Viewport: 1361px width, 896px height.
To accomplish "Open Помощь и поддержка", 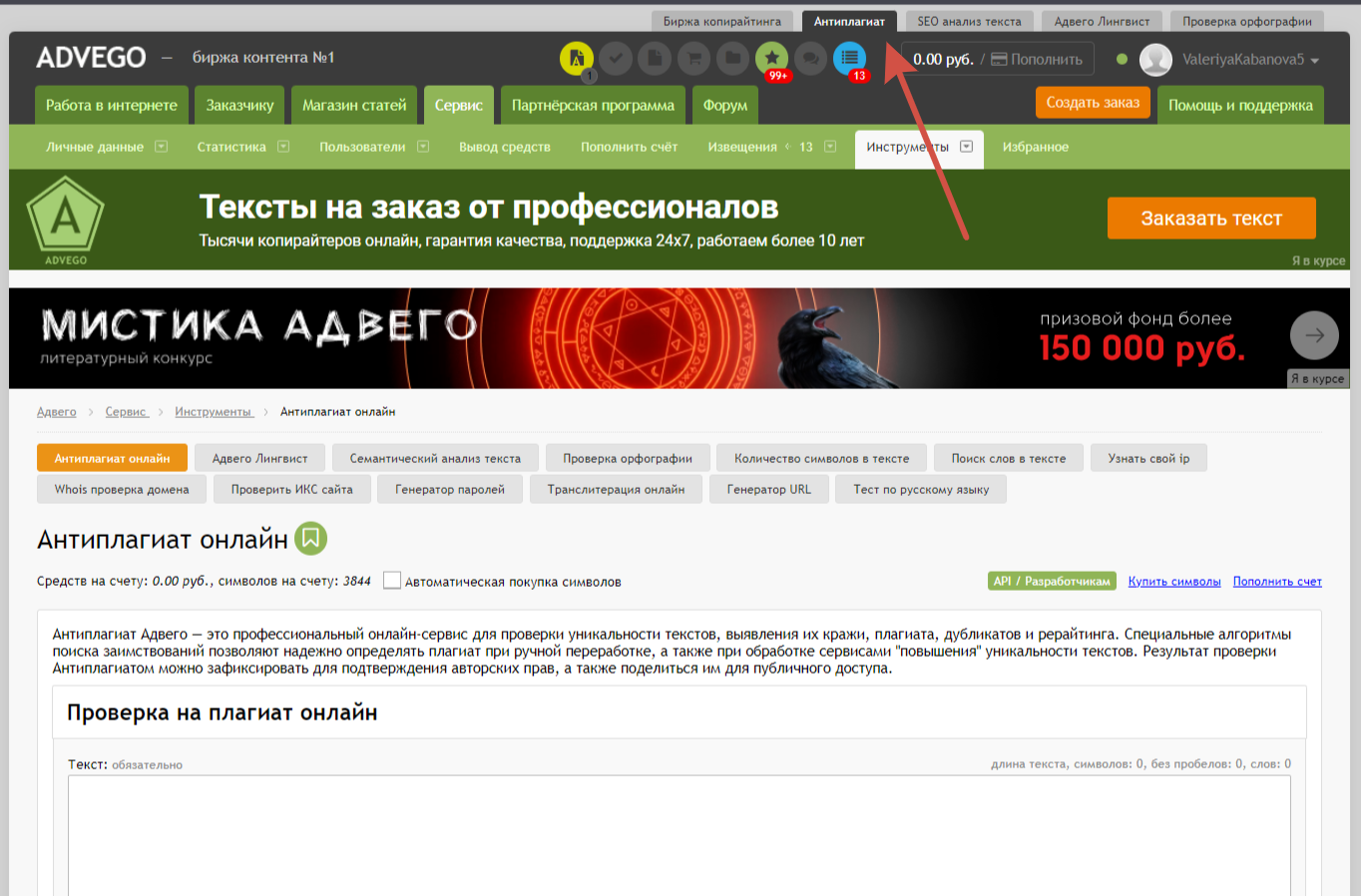I will (1240, 105).
